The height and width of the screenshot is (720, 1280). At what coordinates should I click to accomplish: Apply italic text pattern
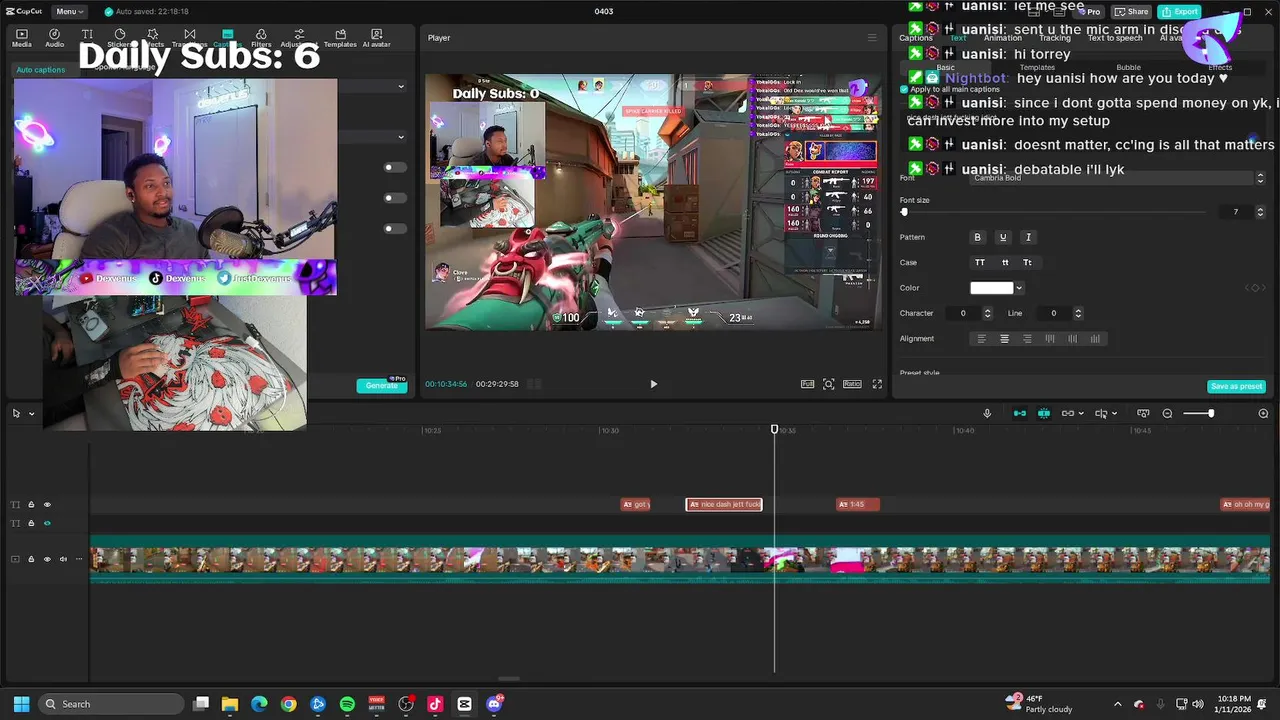tap(1028, 237)
